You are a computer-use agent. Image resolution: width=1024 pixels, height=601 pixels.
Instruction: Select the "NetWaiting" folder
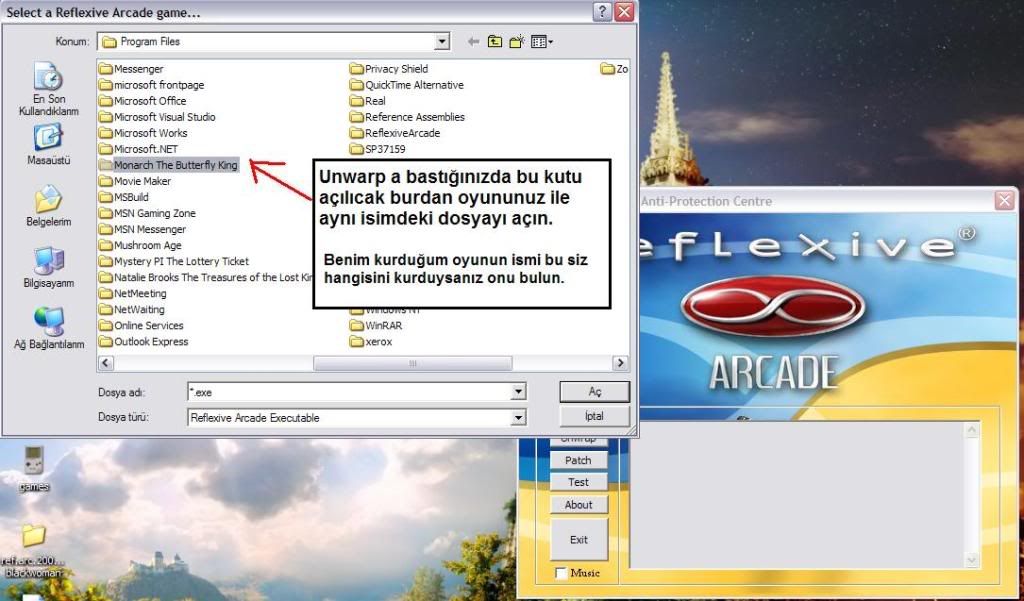pos(132,310)
